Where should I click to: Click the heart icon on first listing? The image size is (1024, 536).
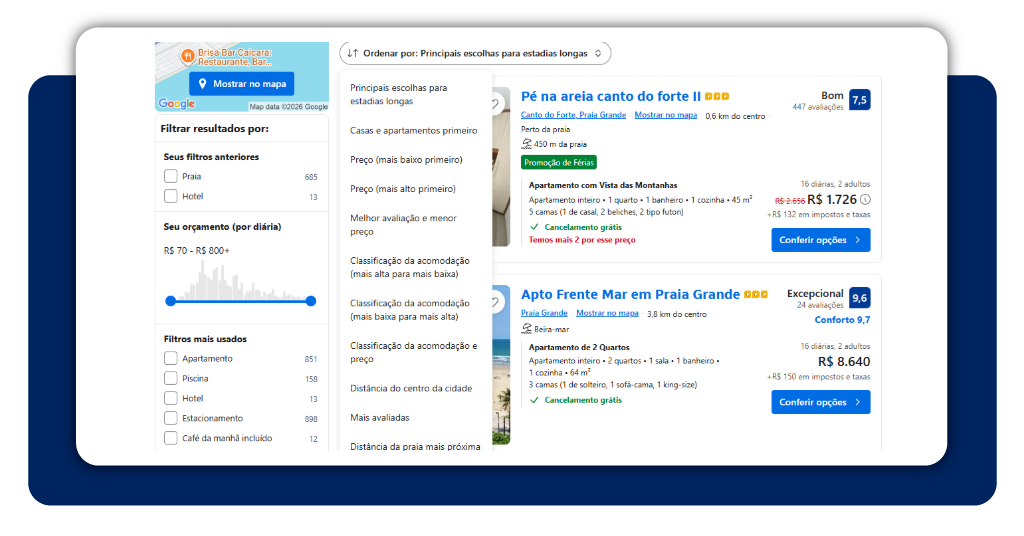[x=496, y=103]
